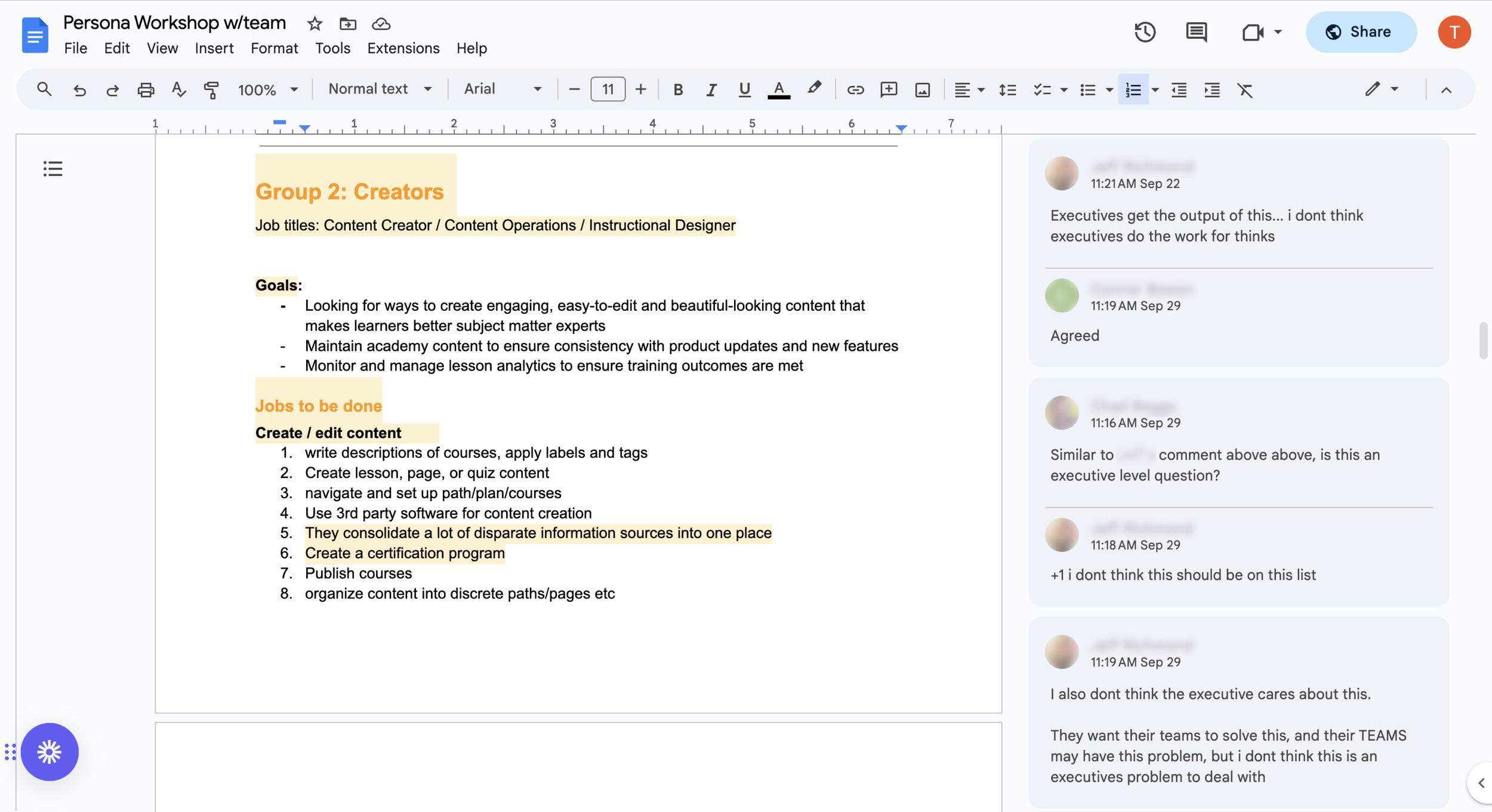The image size is (1492, 812).
Task: Open all comments panel icon
Action: click(x=1196, y=32)
